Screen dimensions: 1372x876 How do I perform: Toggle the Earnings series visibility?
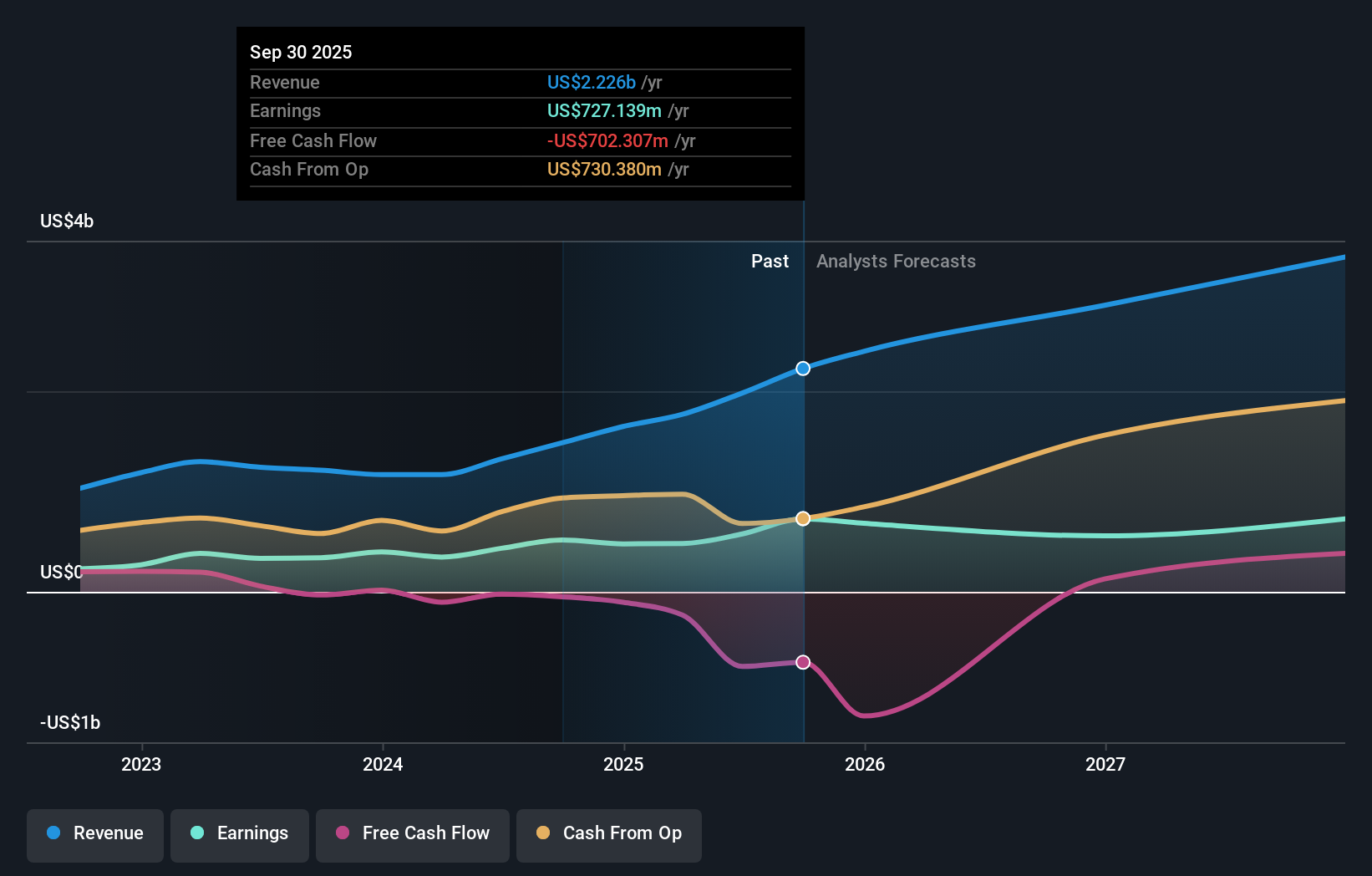[239, 835]
